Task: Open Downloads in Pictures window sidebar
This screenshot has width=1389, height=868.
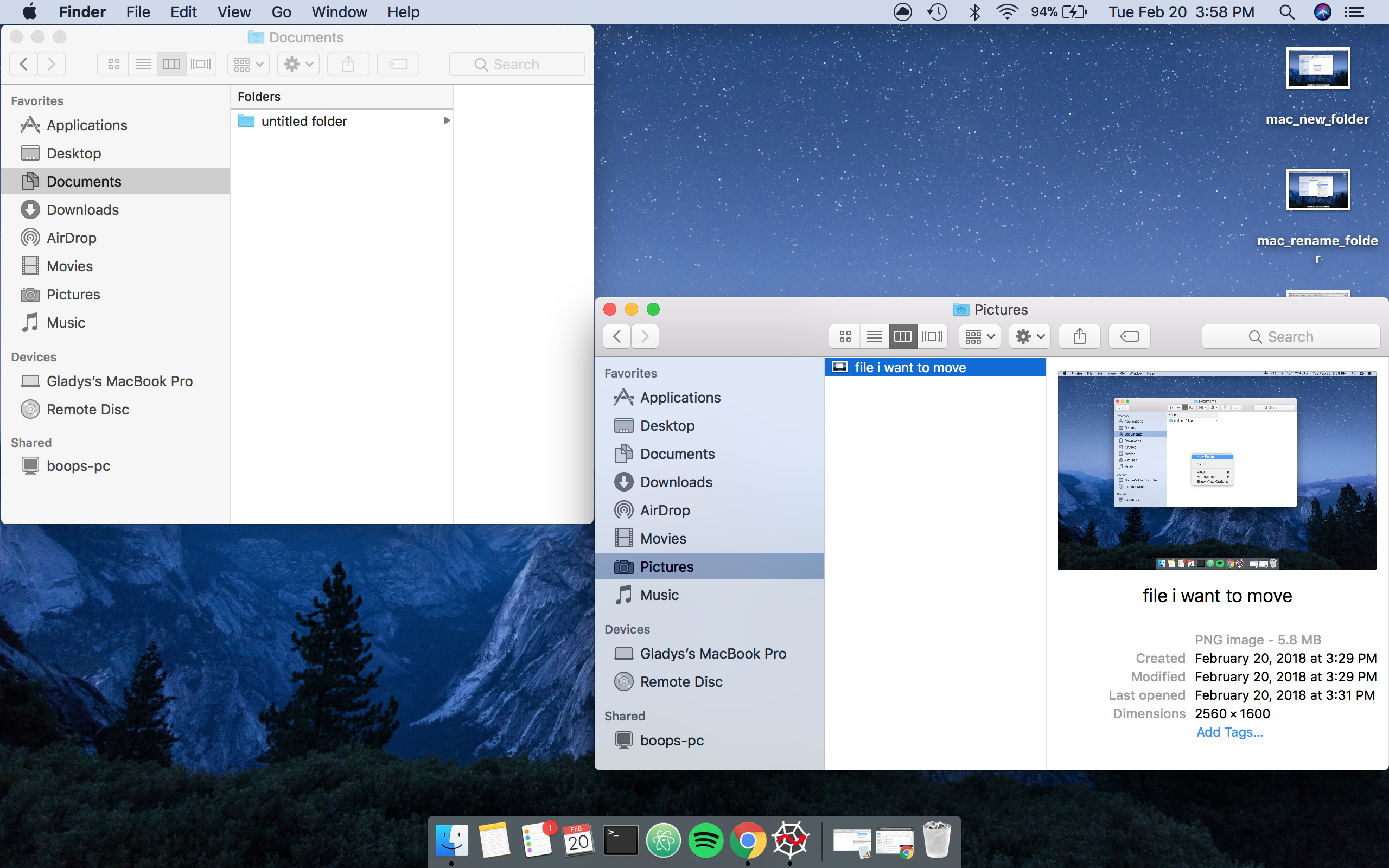Action: 710,482
